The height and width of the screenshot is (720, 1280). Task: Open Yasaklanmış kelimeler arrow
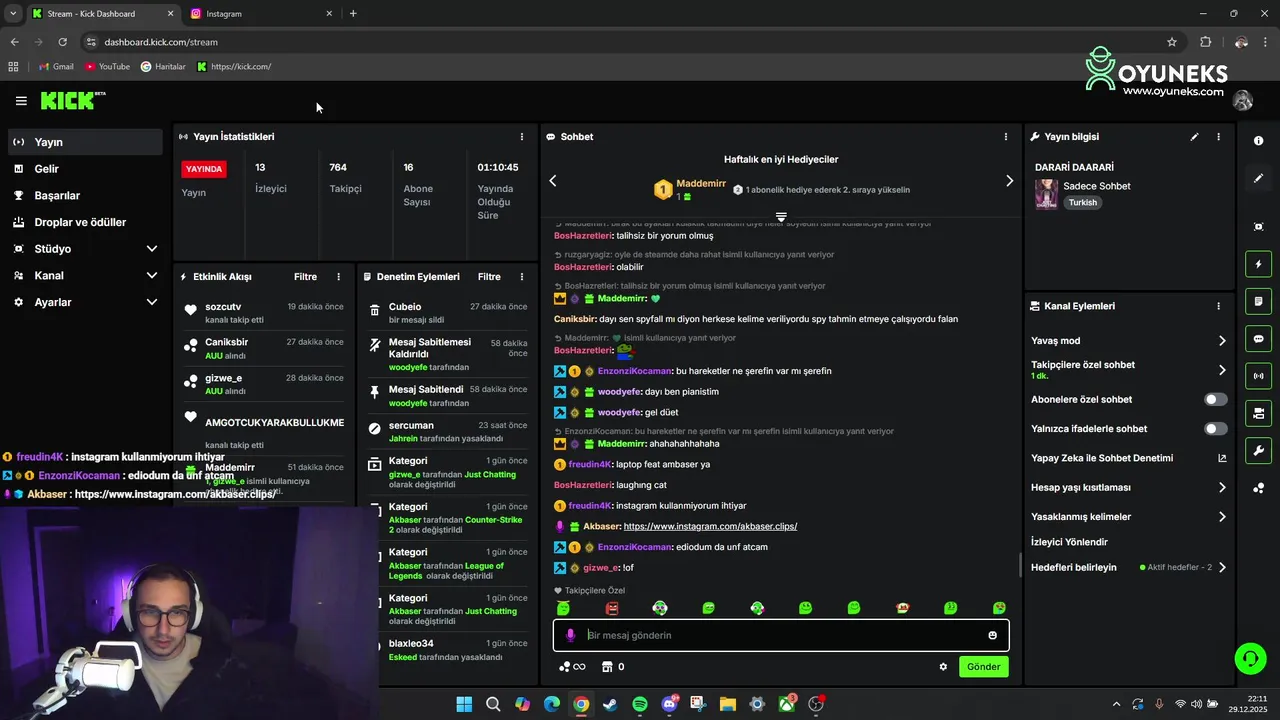click(x=1222, y=517)
